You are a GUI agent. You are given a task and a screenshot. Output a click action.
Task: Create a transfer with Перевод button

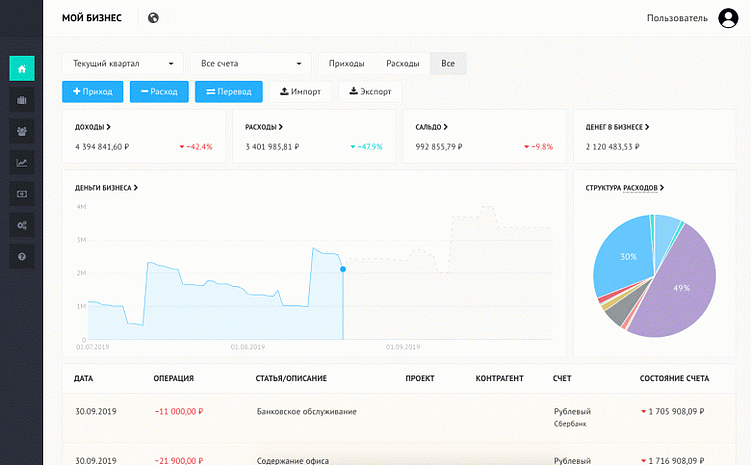(x=228, y=91)
